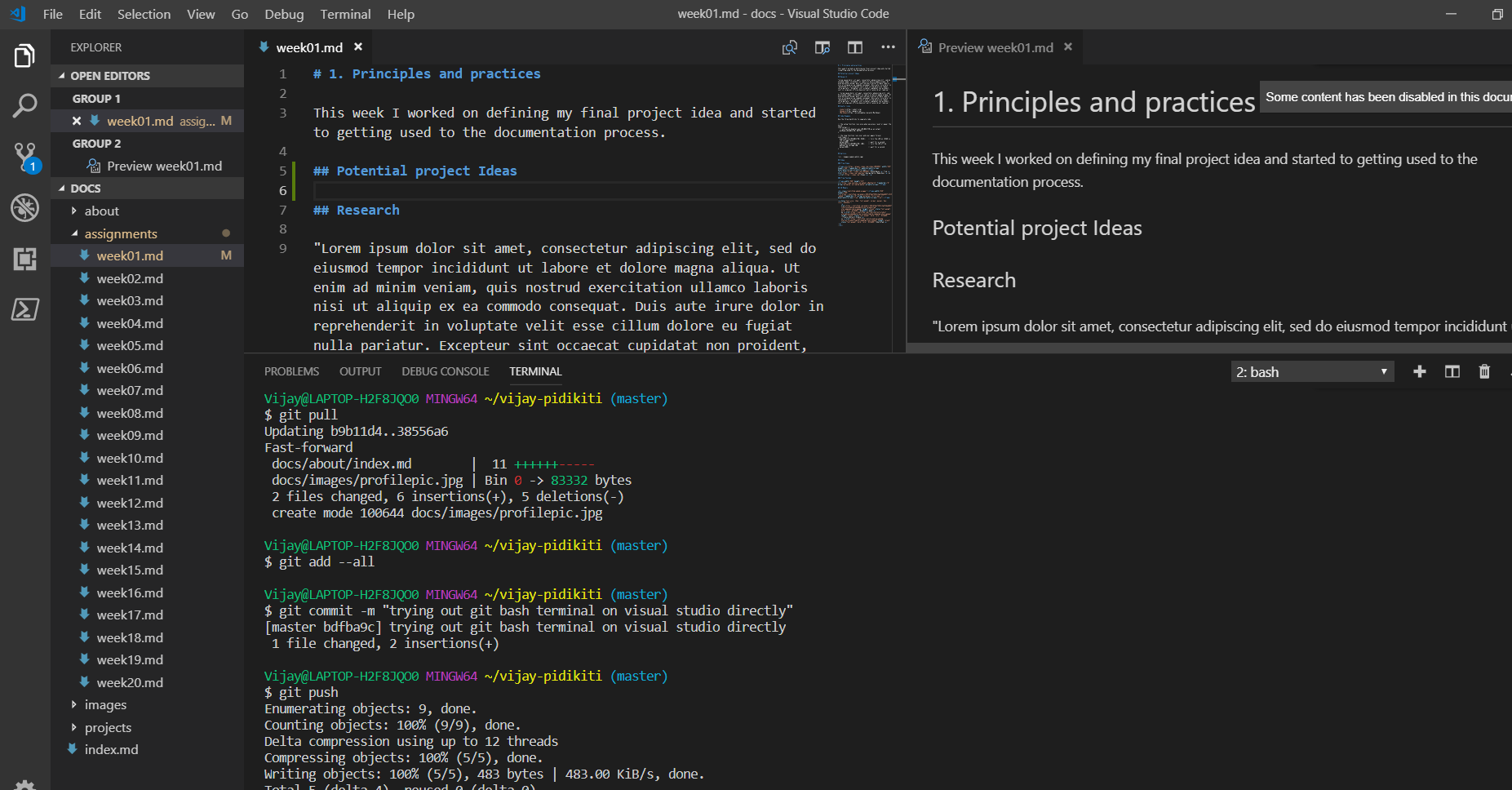1512x790 pixels.
Task: Split the terminal panel
Action: [x=1452, y=372]
